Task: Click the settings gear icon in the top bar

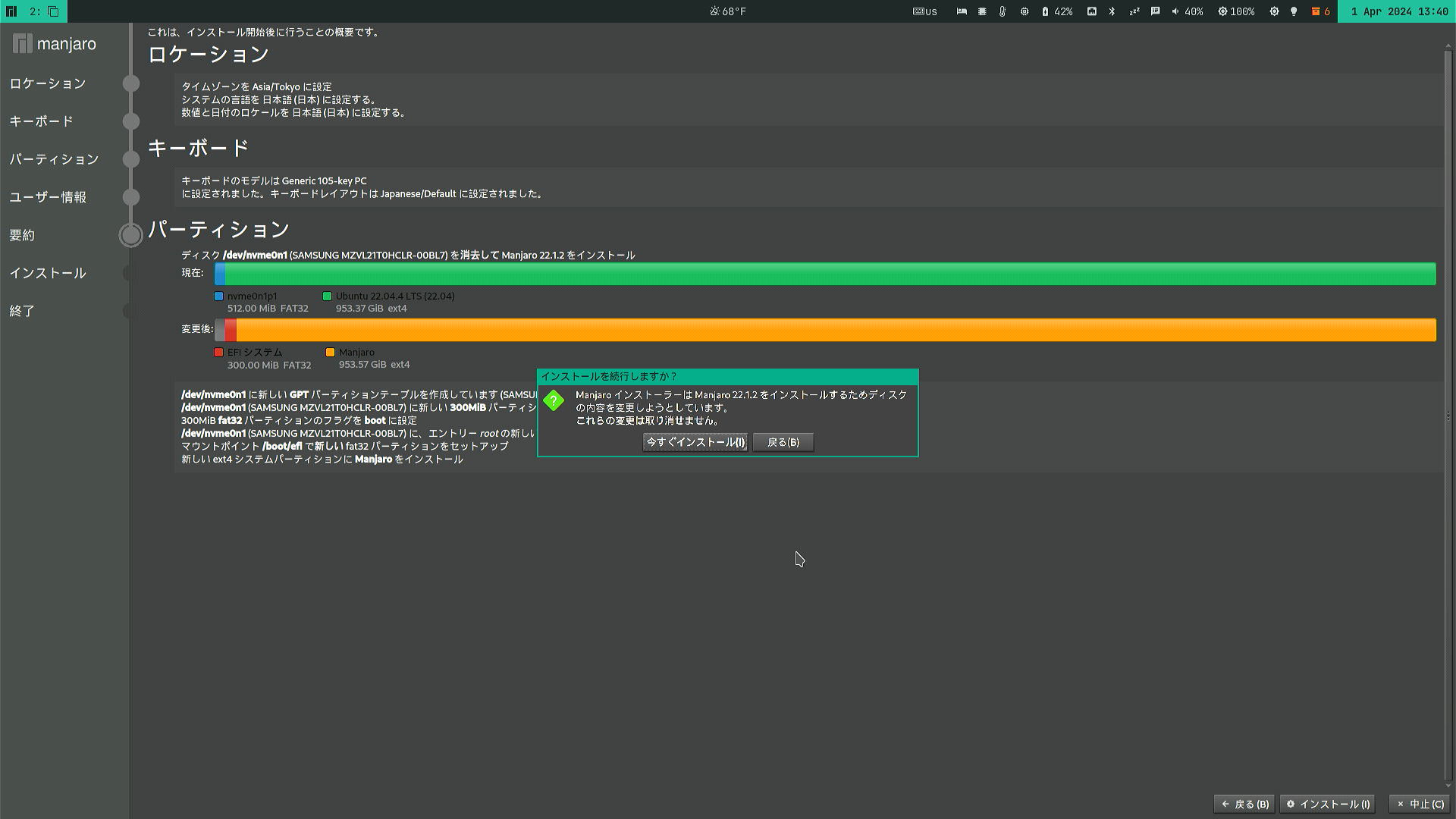Action: click(x=1274, y=11)
